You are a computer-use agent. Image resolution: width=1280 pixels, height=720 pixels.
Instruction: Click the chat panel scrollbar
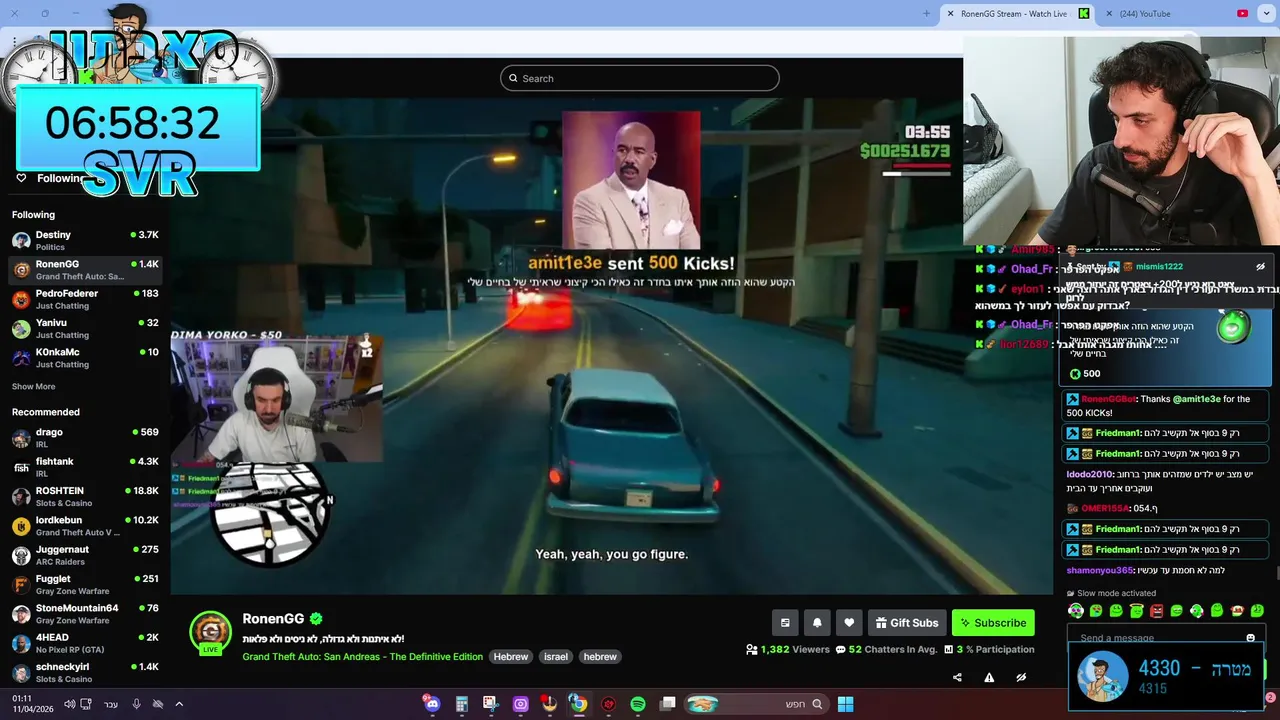[1276, 572]
